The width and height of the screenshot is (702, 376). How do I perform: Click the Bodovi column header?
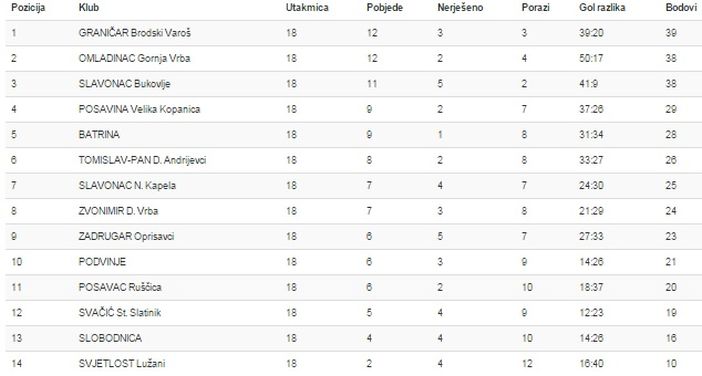point(681,8)
